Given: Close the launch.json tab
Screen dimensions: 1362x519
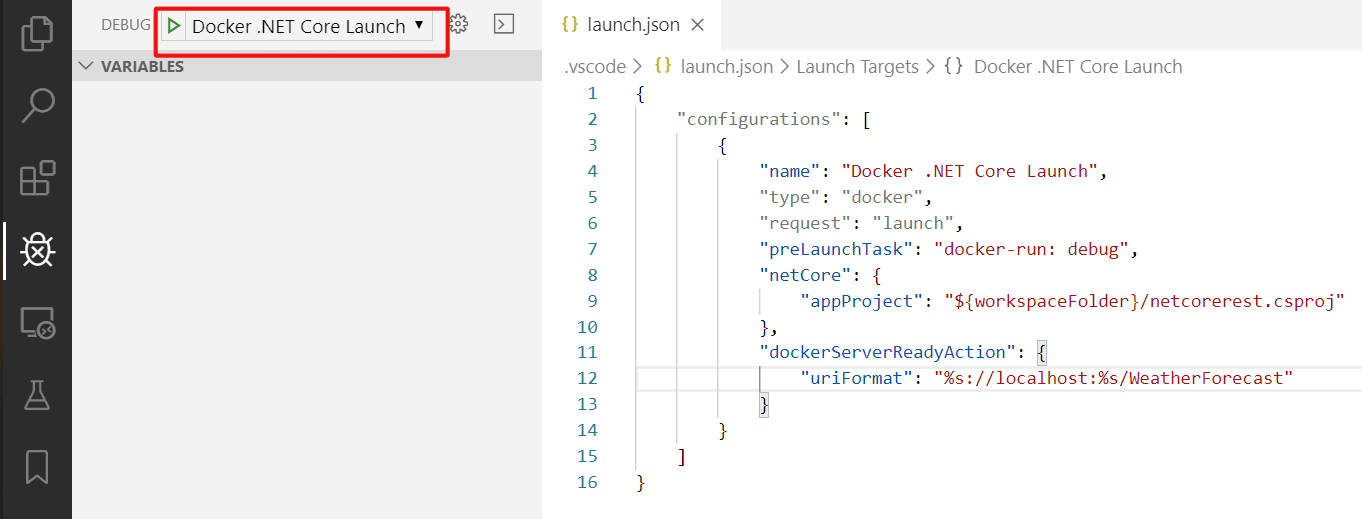Looking at the screenshot, I should point(698,24).
